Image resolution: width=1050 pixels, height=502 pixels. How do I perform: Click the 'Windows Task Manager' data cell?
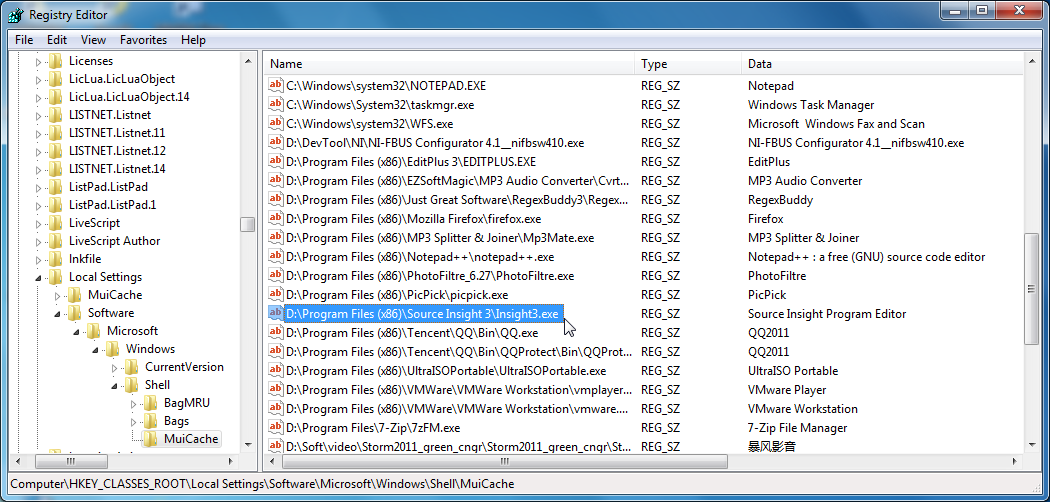tap(810, 104)
